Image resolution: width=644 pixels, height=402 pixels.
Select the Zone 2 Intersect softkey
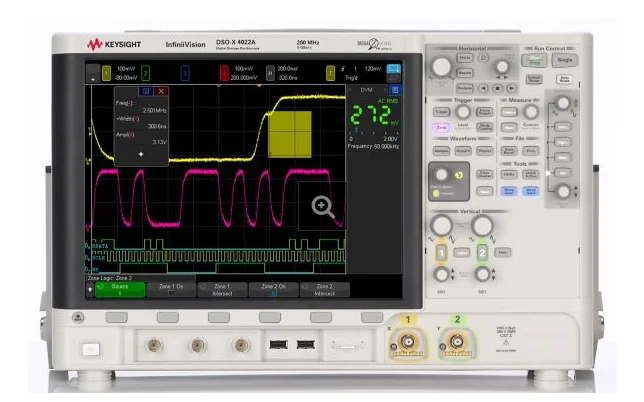pyautogui.click(x=324, y=289)
